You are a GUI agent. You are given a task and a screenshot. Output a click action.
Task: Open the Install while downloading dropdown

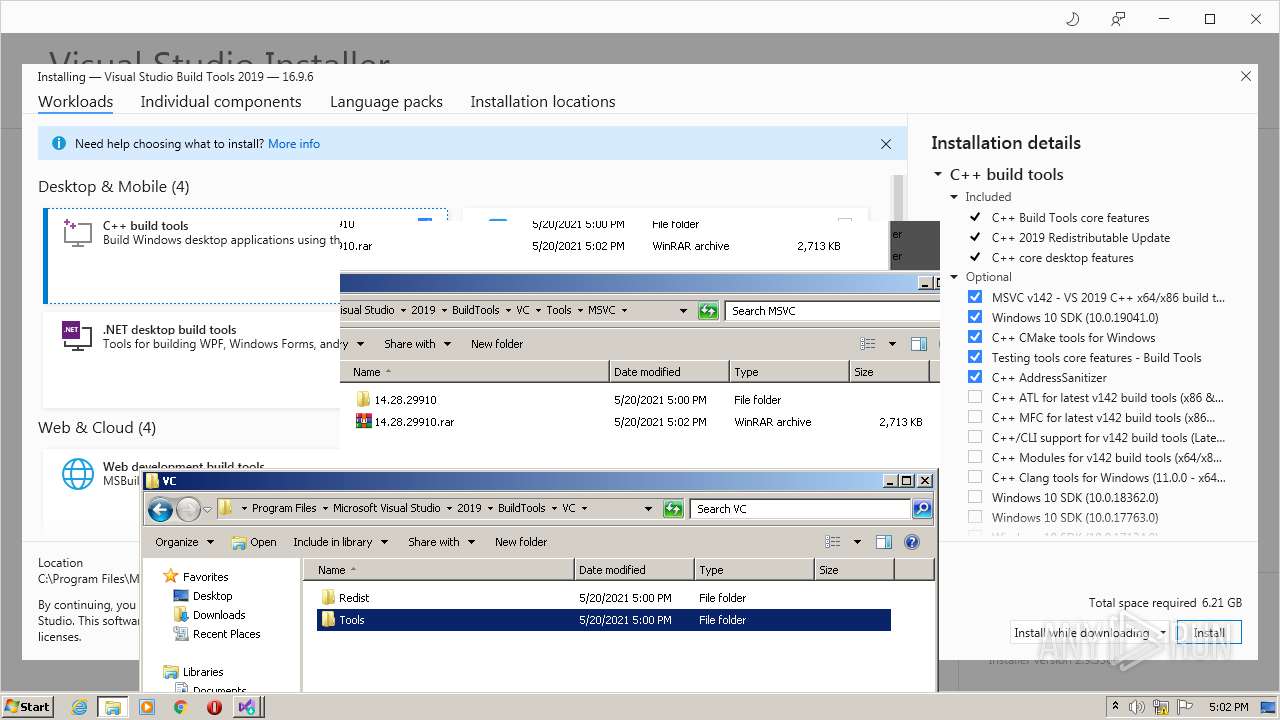[x=1163, y=633]
